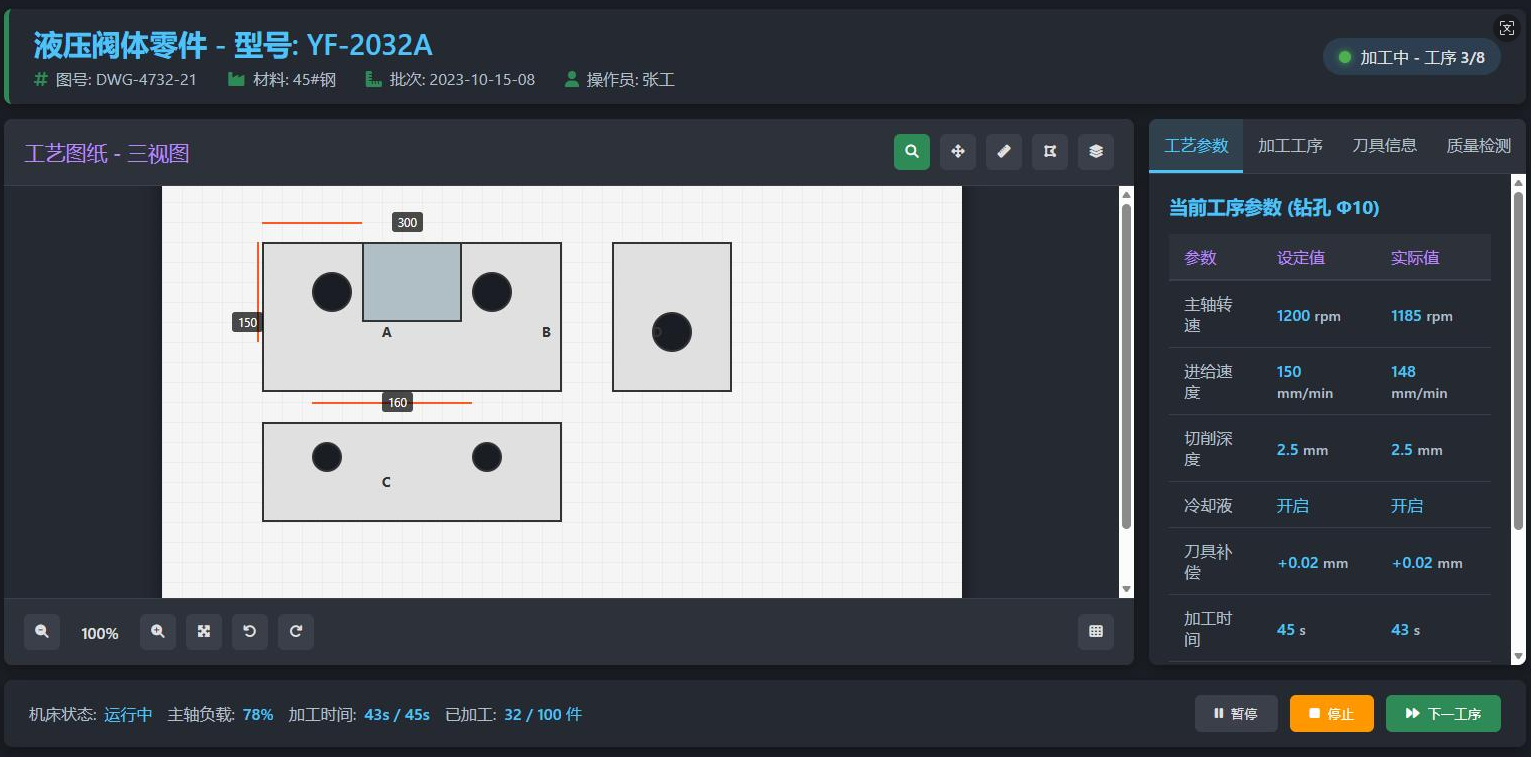Go to the 质量检测 tab

[x=1478, y=146]
